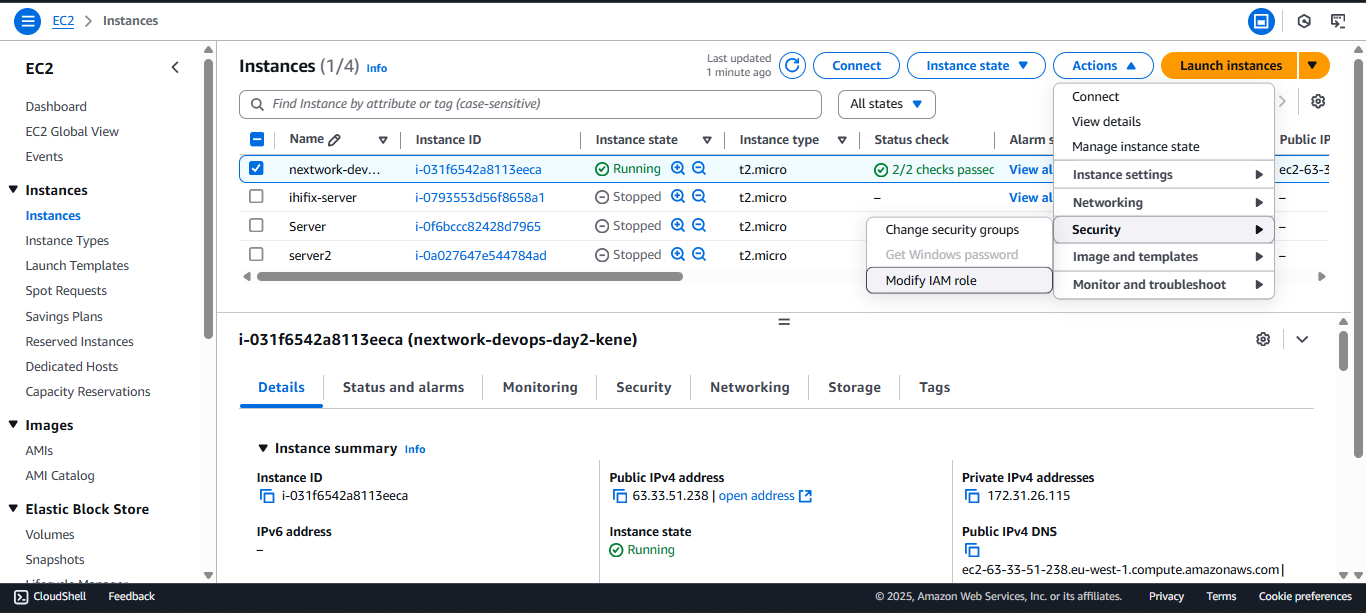The height and width of the screenshot is (613, 1366).
Task: Zoom out on server2 instance state
Action: (x=699, y=255)
